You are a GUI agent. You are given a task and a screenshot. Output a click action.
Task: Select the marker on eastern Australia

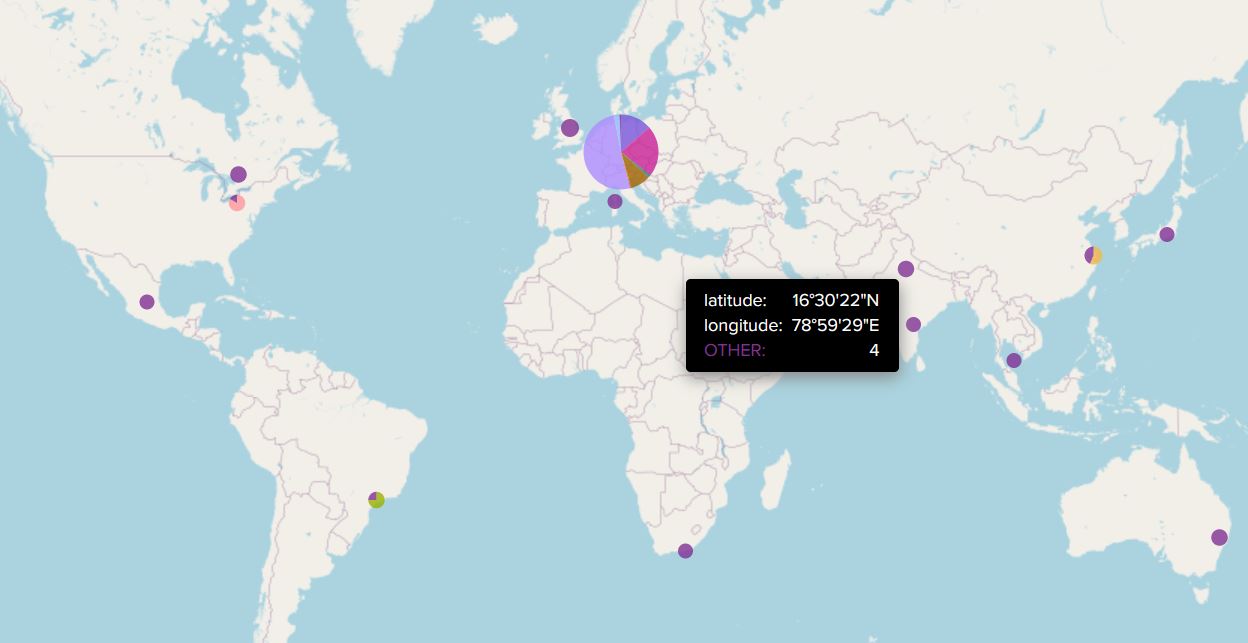(x=1218, y=536)
